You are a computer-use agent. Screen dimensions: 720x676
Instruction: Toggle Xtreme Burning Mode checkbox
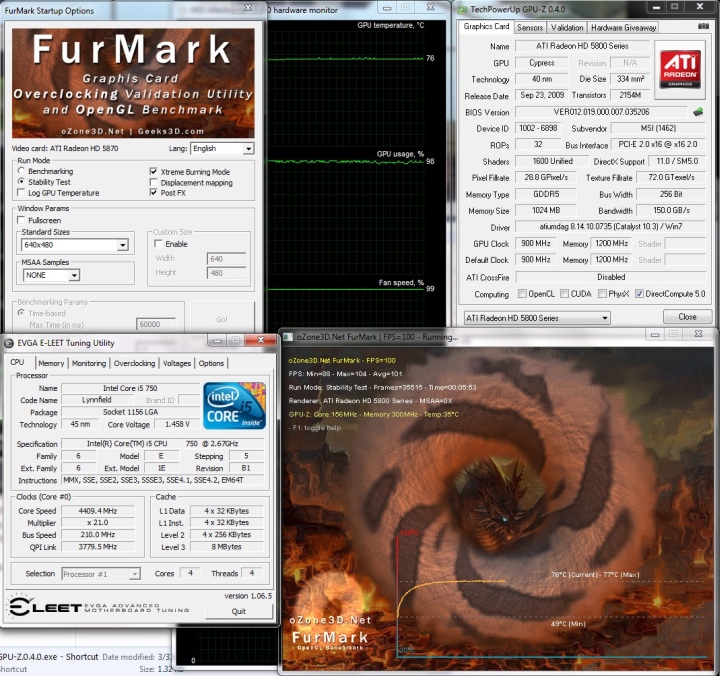(153, 171)
